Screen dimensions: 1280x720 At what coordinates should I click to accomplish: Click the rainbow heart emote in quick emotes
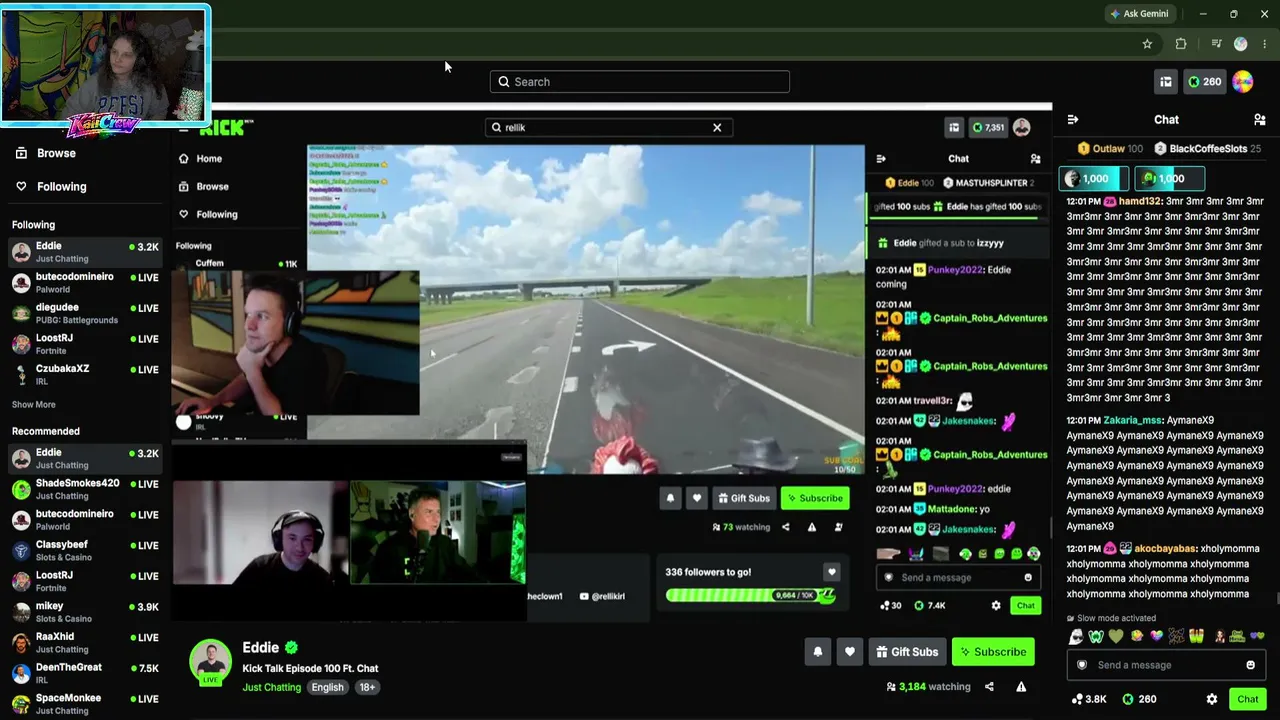[1157, 636]
